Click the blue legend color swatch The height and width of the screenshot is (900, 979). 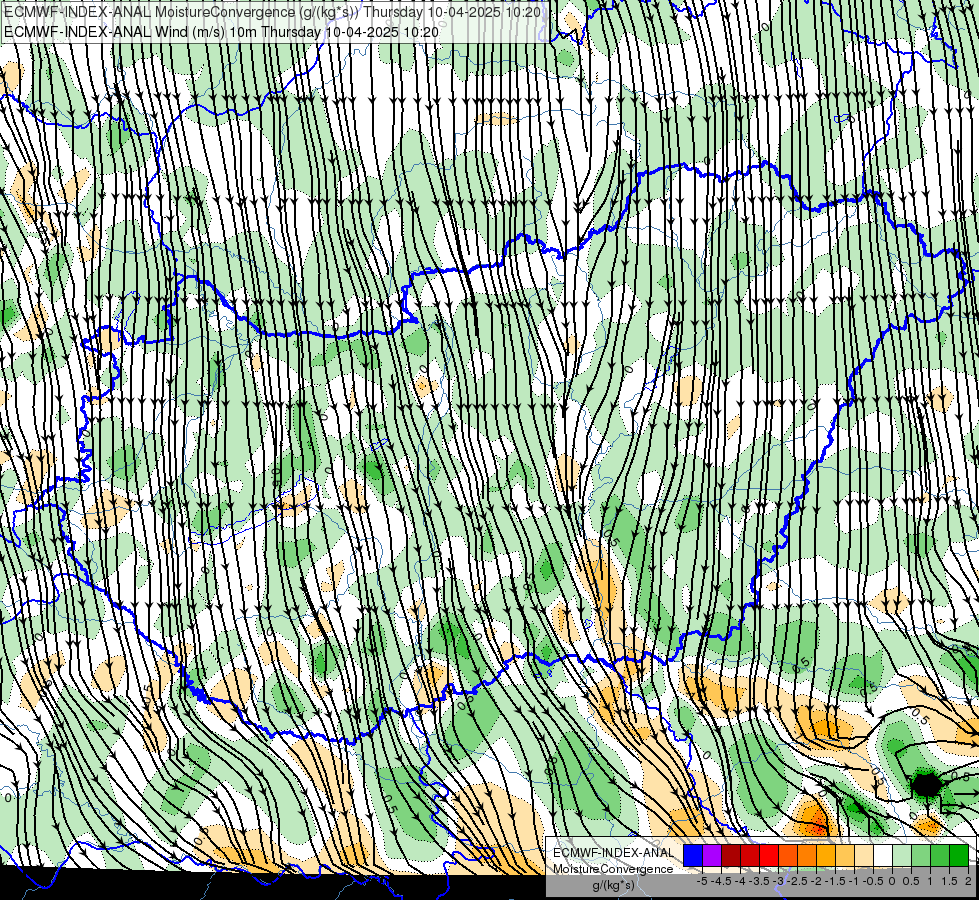(693, 855)
